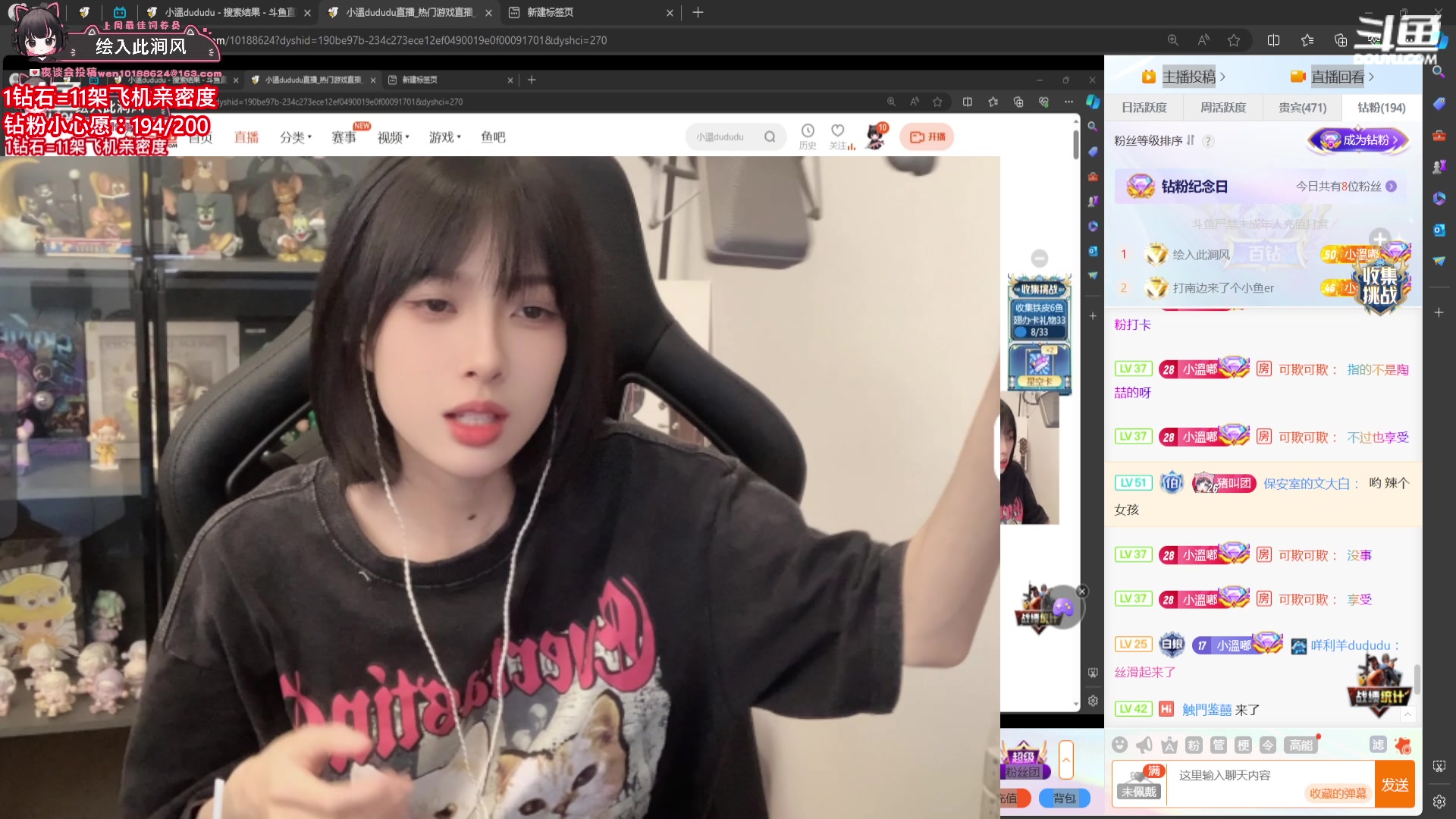Image resolution: width=1456 pixels, height=819 pixels.
Task: Switch to 周活跃度 tab
Action: pyautogui.click(x=1223, y=108)
